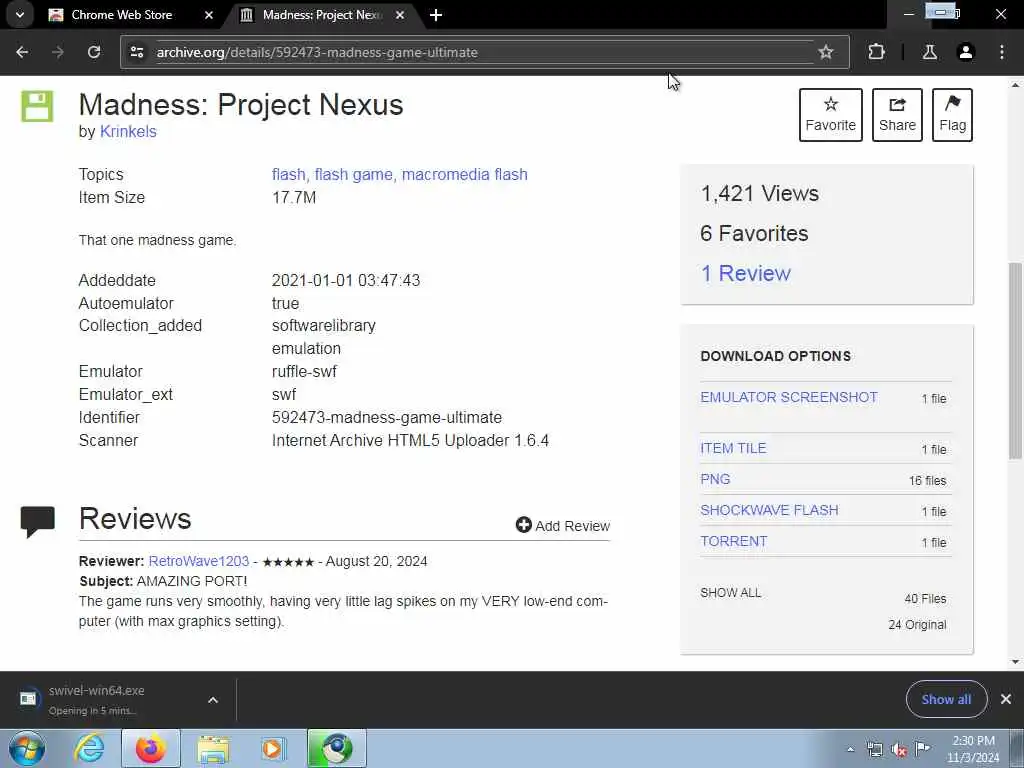Screen dimensions: 1024x768
Task: Click the taskbar clock showing 2:30 PM
Action: click(973, 749)
